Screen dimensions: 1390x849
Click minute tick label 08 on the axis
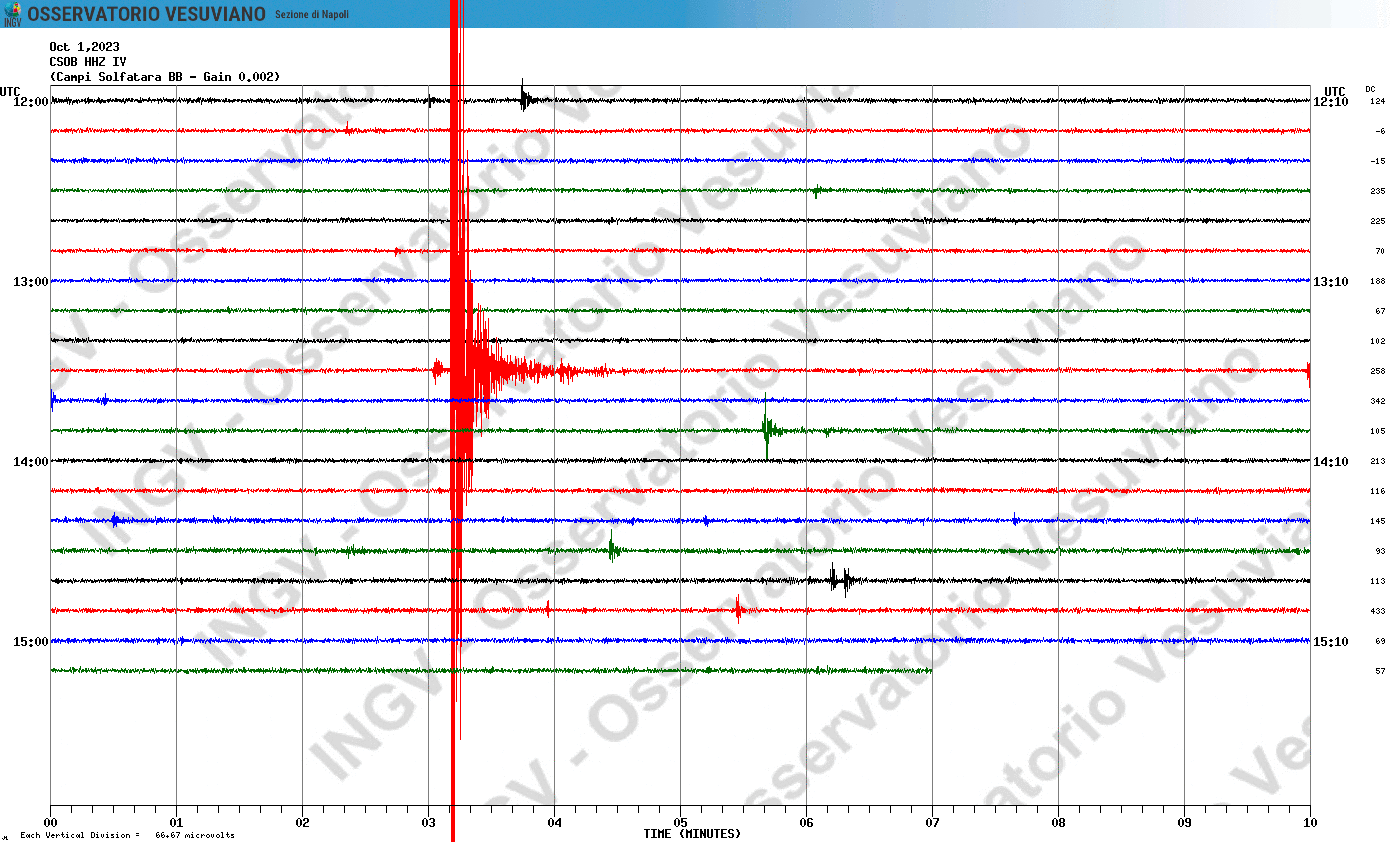pyautogui.click(x=1059, y=823)
